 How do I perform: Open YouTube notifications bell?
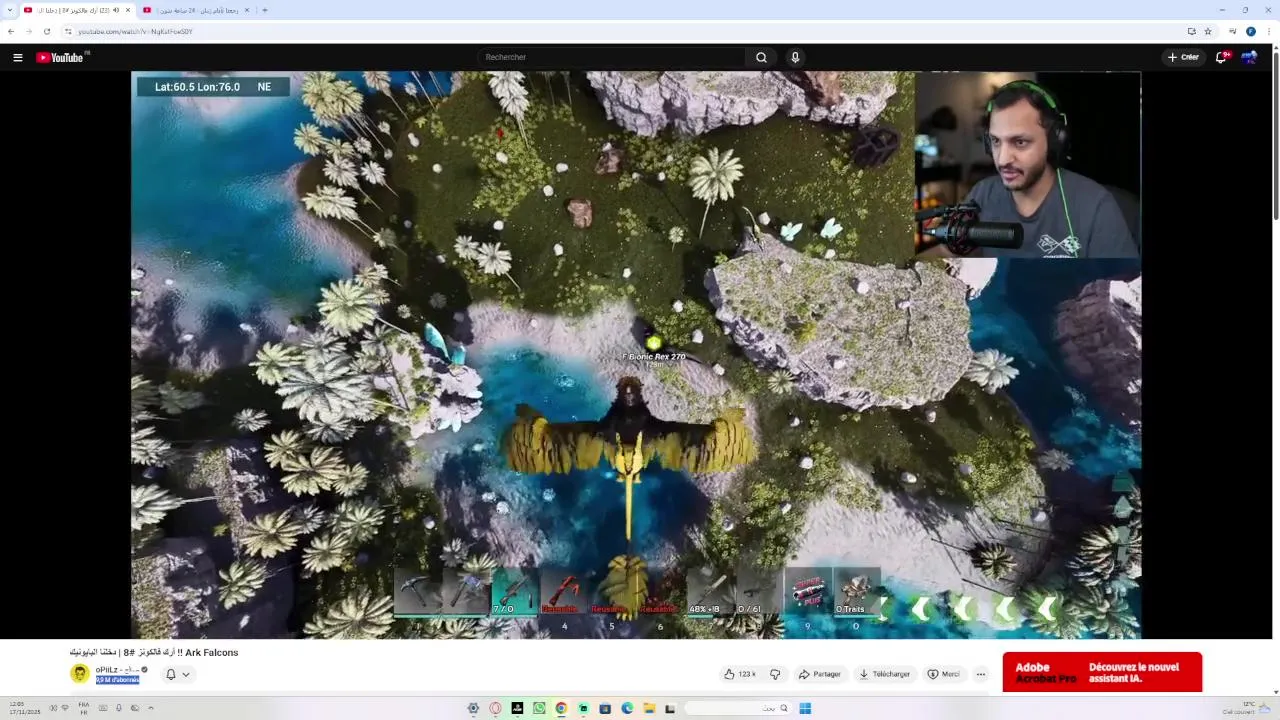pyautogui.click(x=1220, y=57)
